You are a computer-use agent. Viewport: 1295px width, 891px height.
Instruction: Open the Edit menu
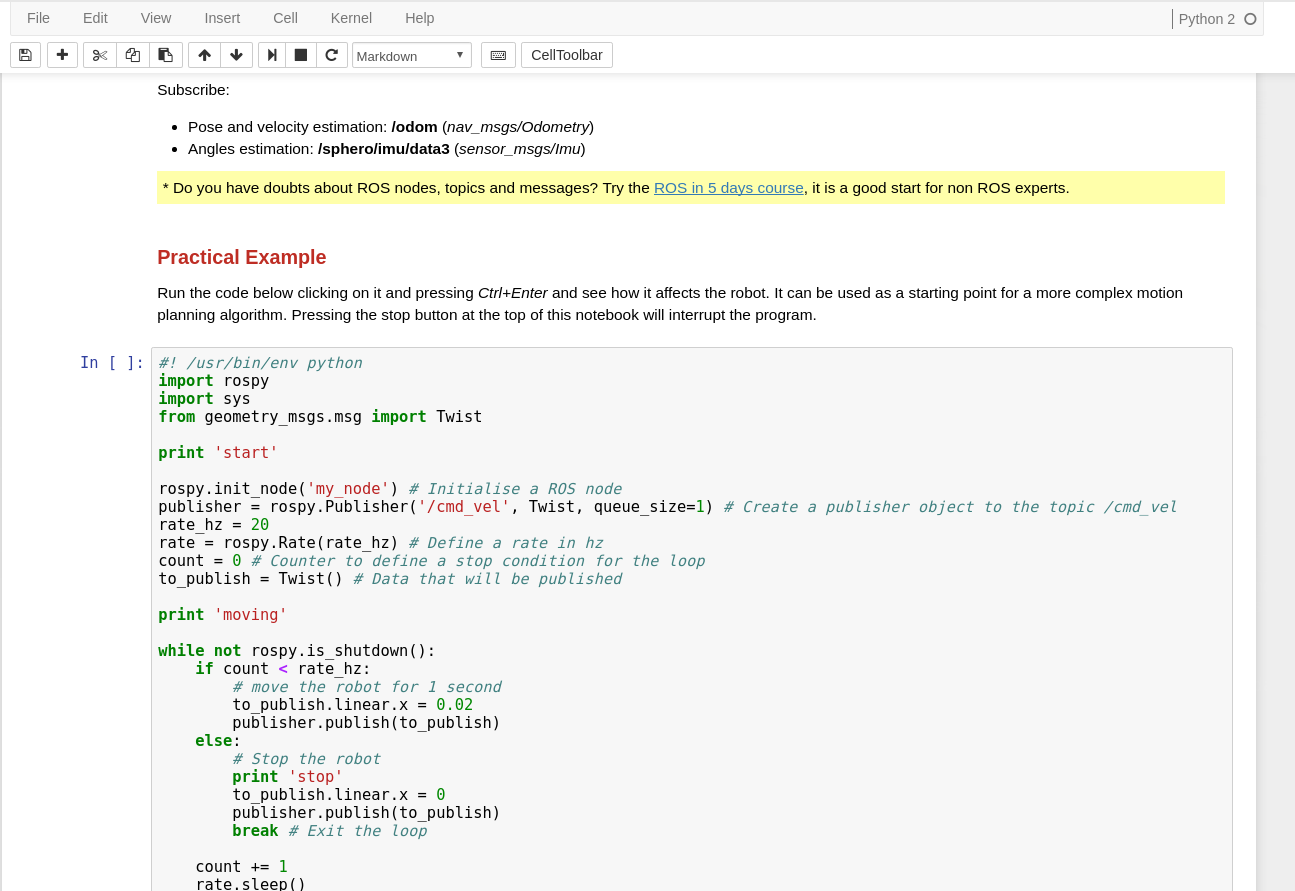[x=95, y=18]
